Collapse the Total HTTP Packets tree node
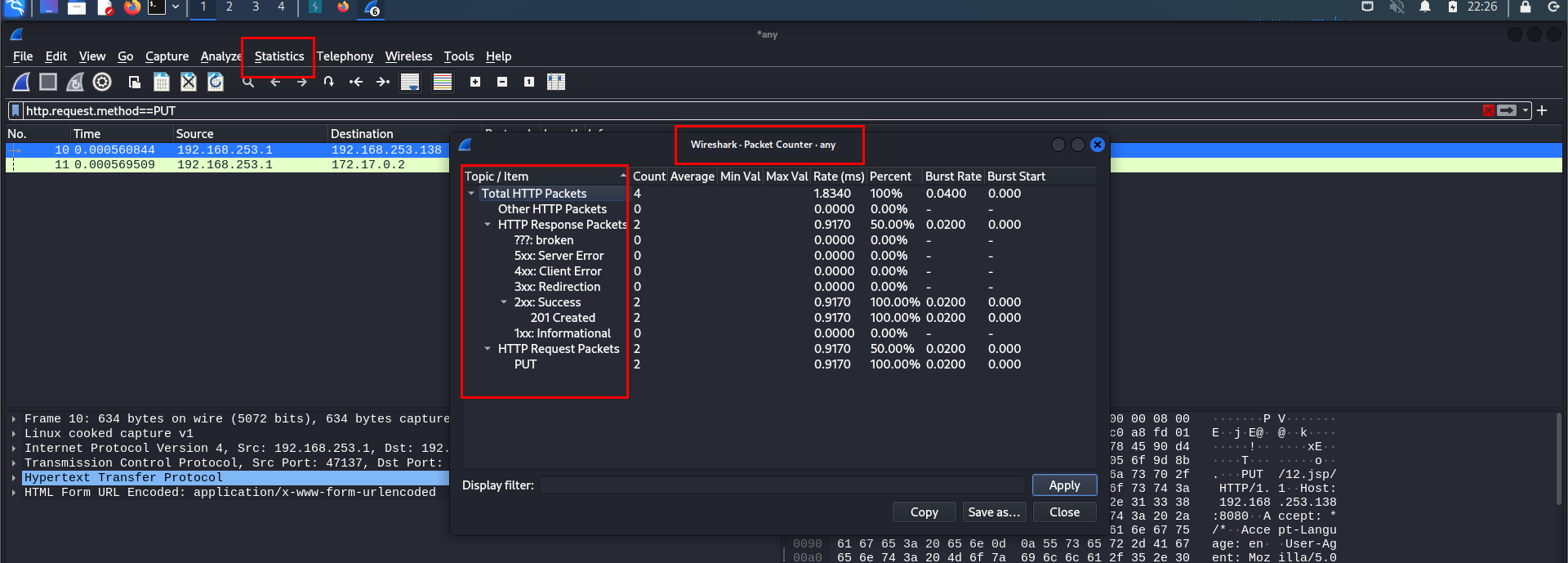Viewport: 1568px width, 563px height. [x=471, y=194]
